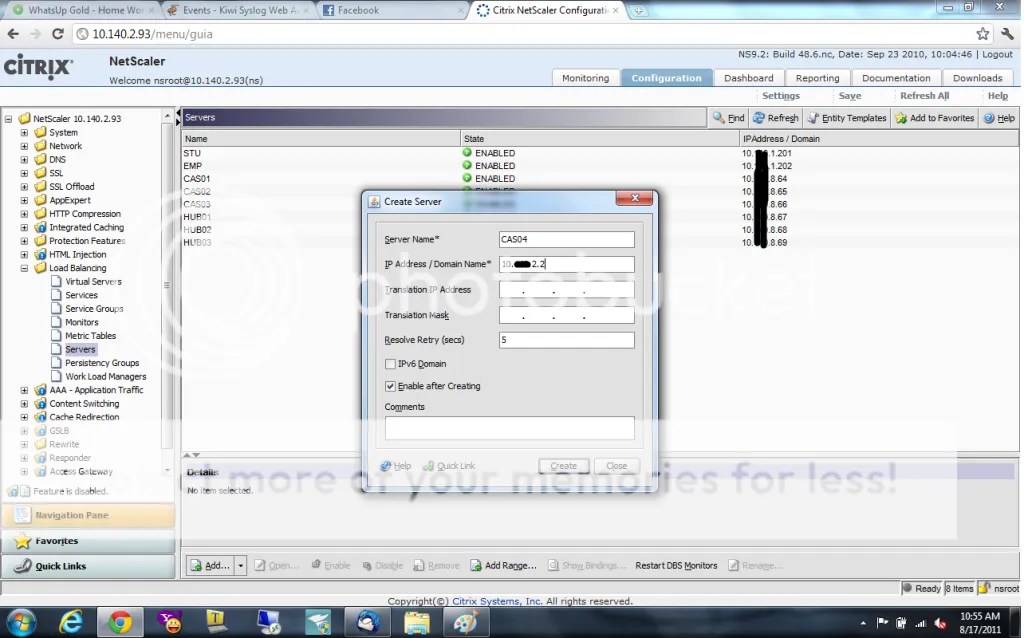
Task: Toggle Restart DBS Monitors
Action: tap(676, 565)
